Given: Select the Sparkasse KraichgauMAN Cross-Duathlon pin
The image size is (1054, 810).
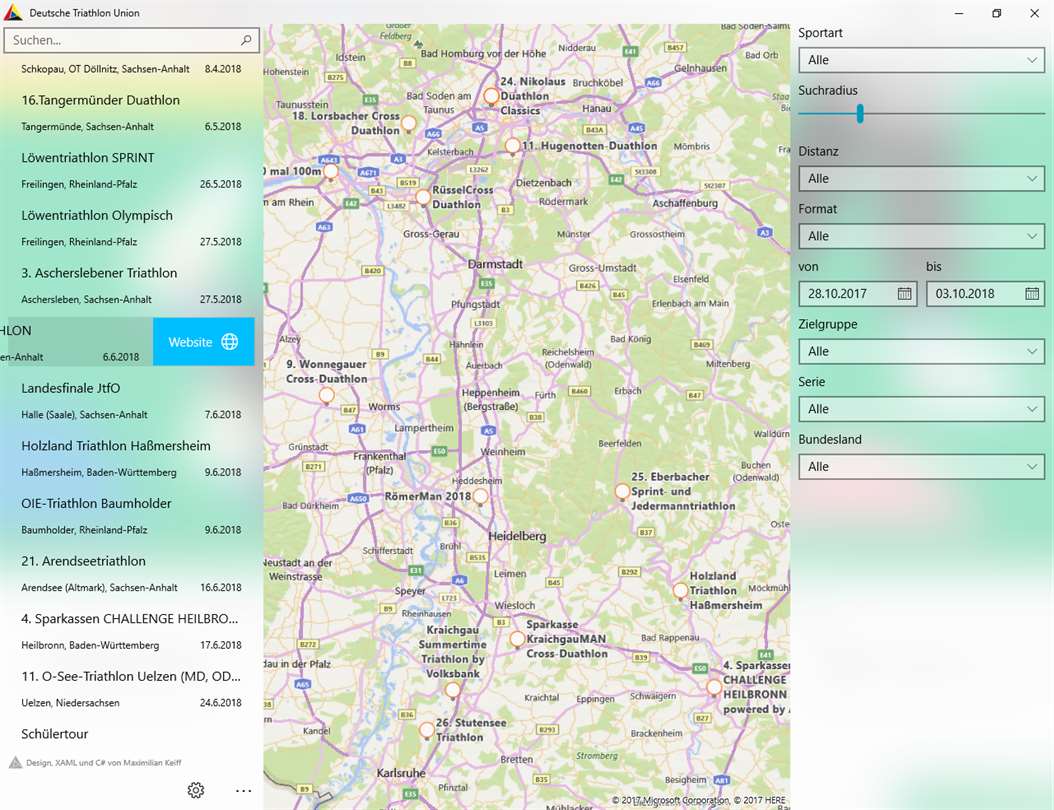Looking at the screenshot, I should tap(517, 639).
